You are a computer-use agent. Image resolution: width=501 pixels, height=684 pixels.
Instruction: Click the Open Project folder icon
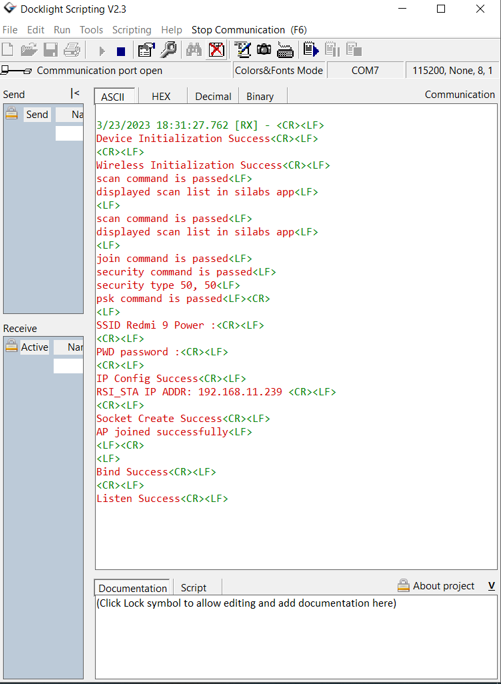29,50
